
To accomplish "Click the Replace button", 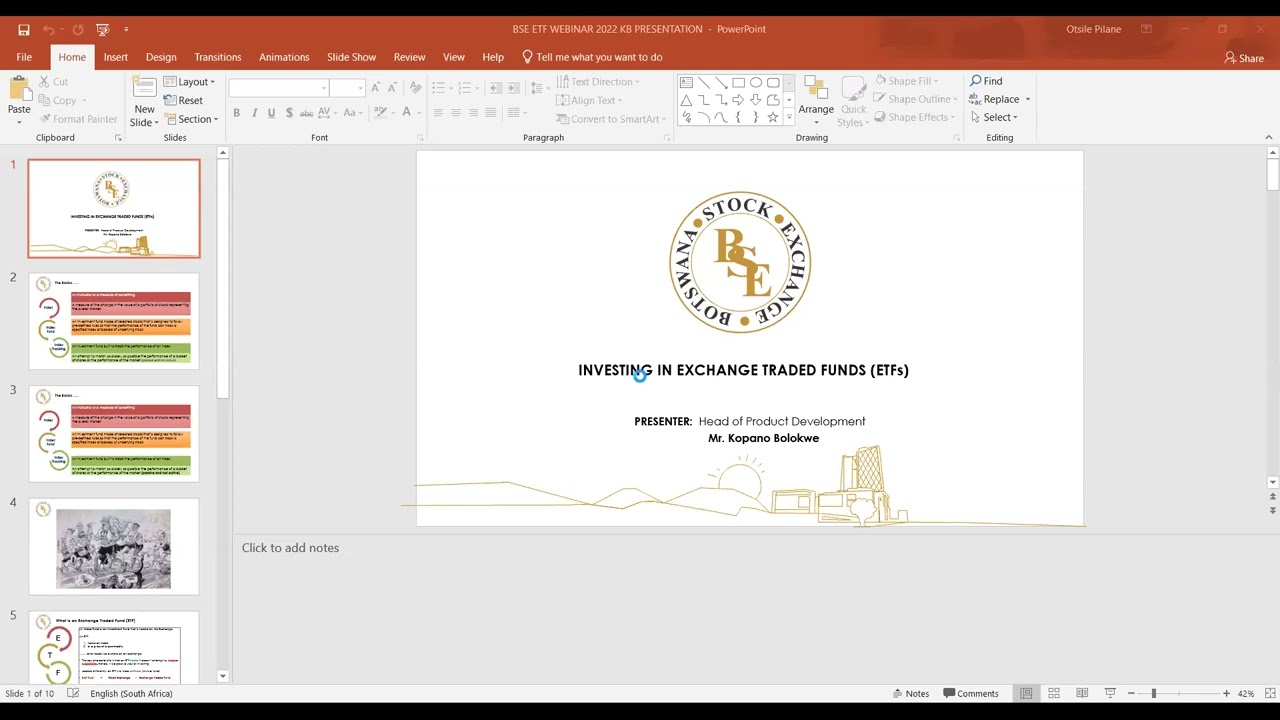I will coord(1000,99).
